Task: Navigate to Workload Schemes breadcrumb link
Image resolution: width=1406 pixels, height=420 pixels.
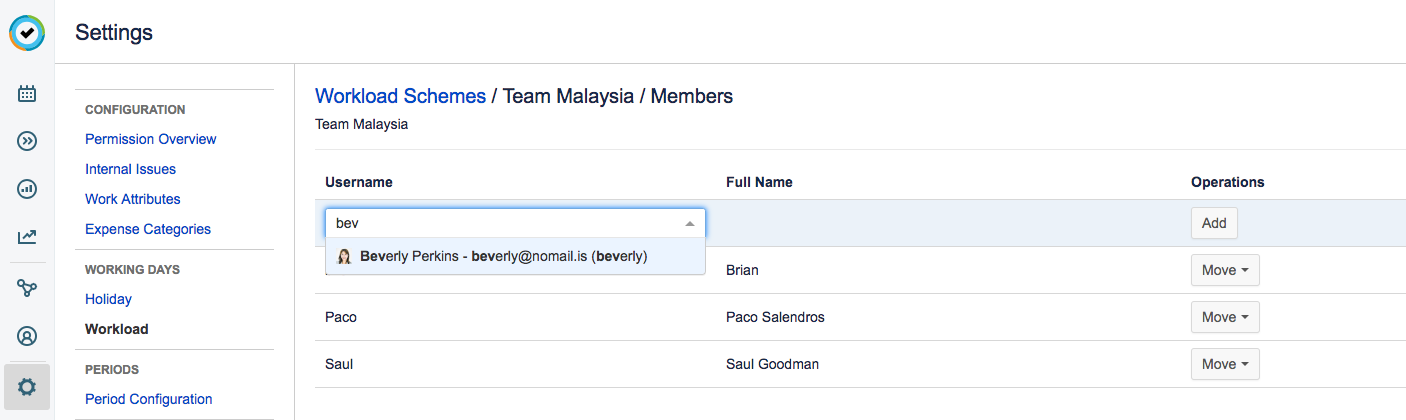Action: (x=400, y=96)
